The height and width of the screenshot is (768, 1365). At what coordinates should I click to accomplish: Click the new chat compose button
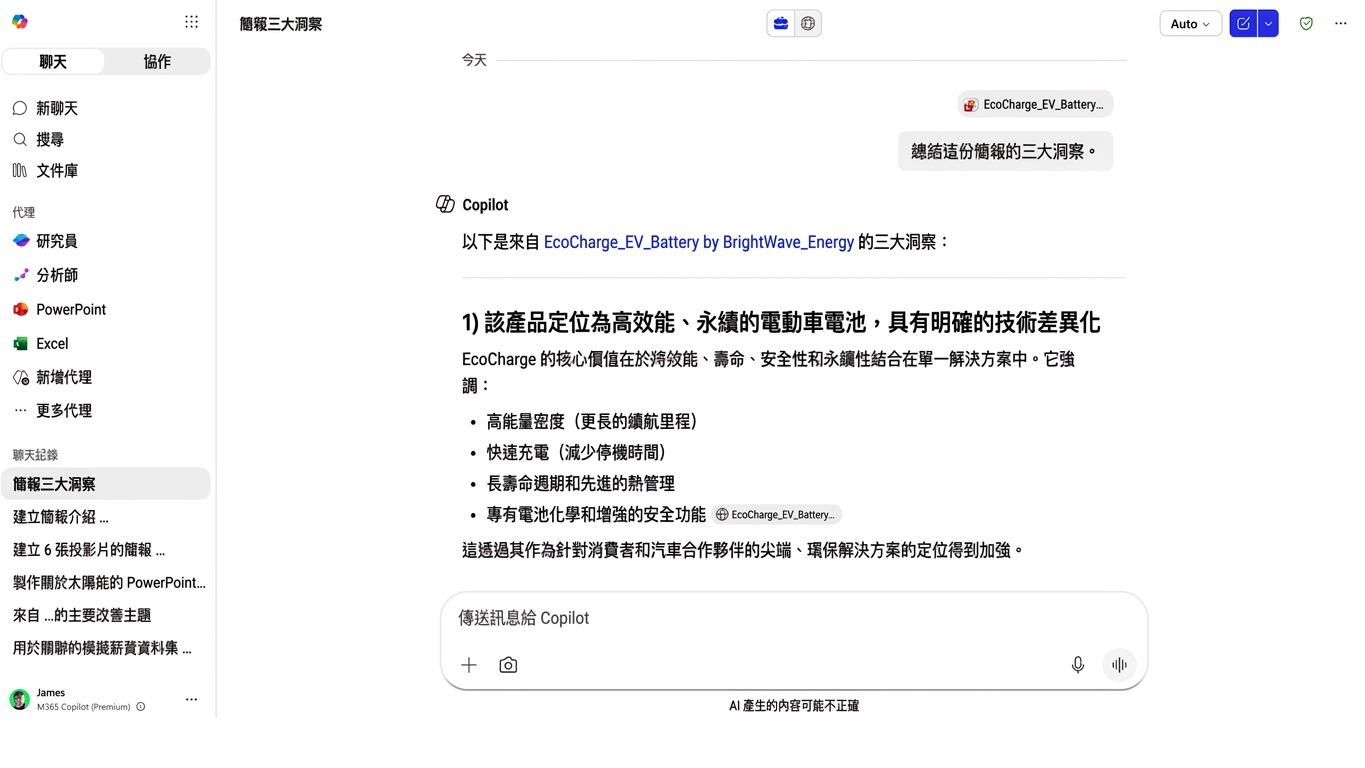[1243, 24]
